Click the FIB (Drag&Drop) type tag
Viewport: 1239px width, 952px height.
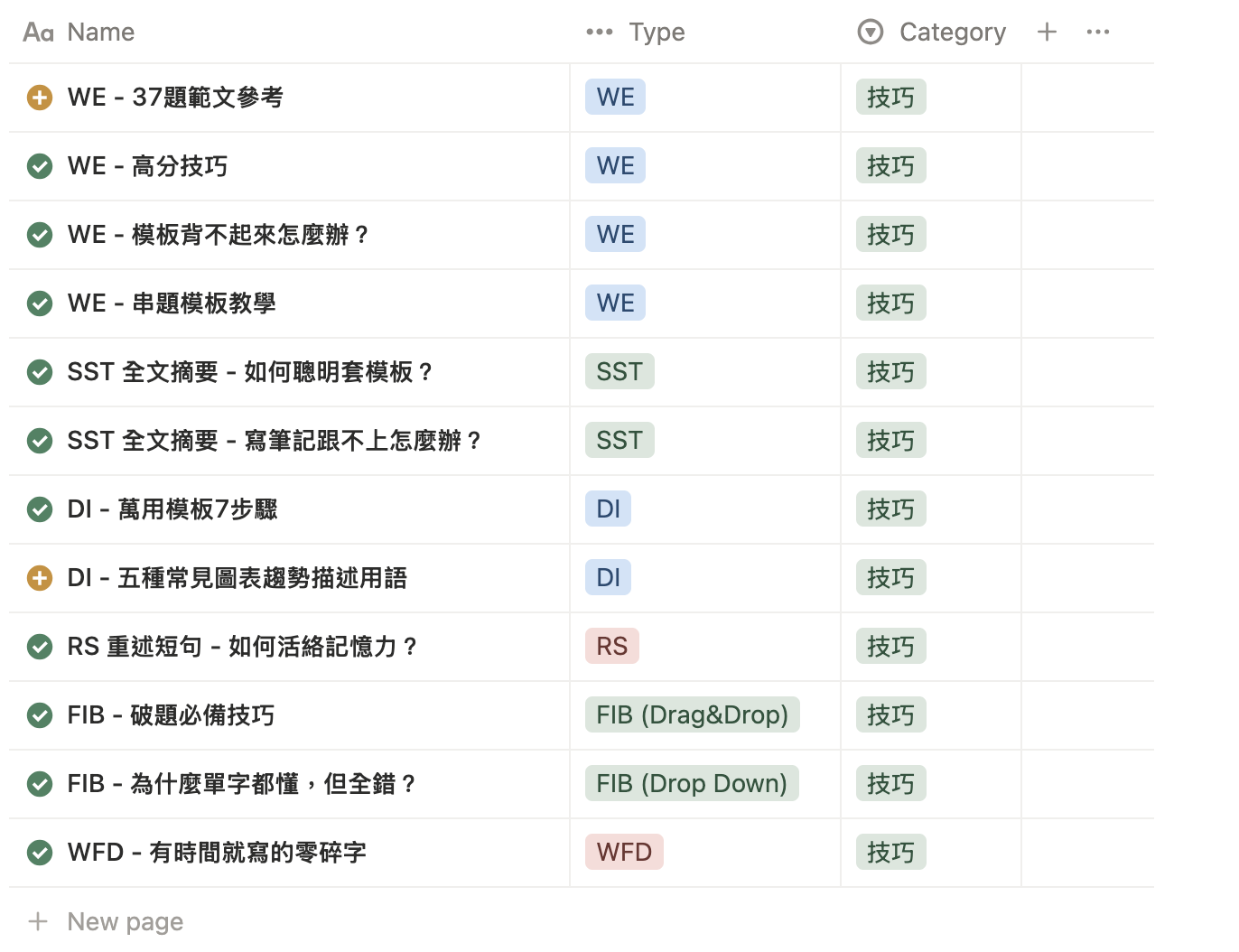693,715
